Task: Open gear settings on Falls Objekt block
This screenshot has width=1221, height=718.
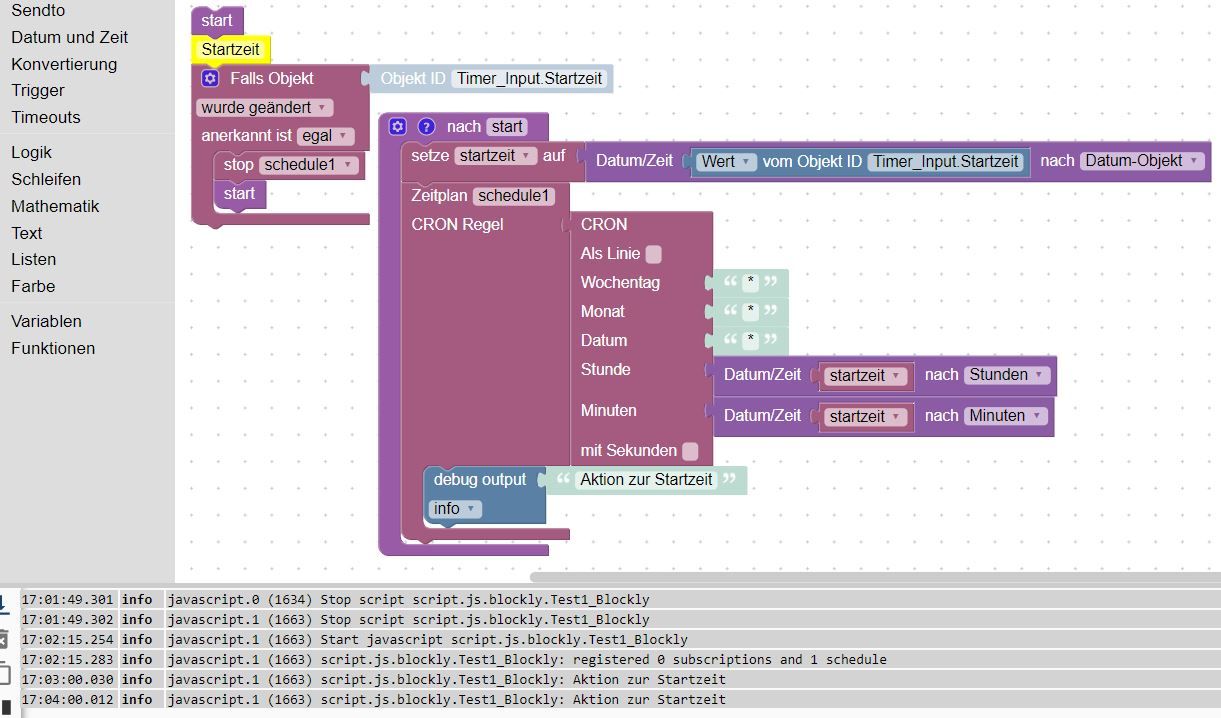Action: coord(210,78)
